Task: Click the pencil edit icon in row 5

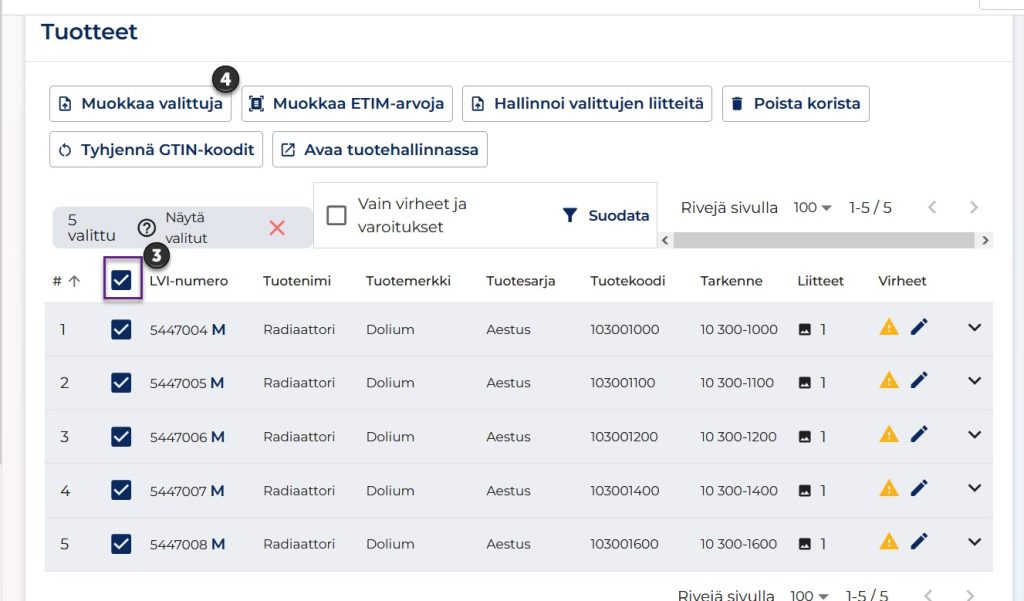Action: coord(919,542)
